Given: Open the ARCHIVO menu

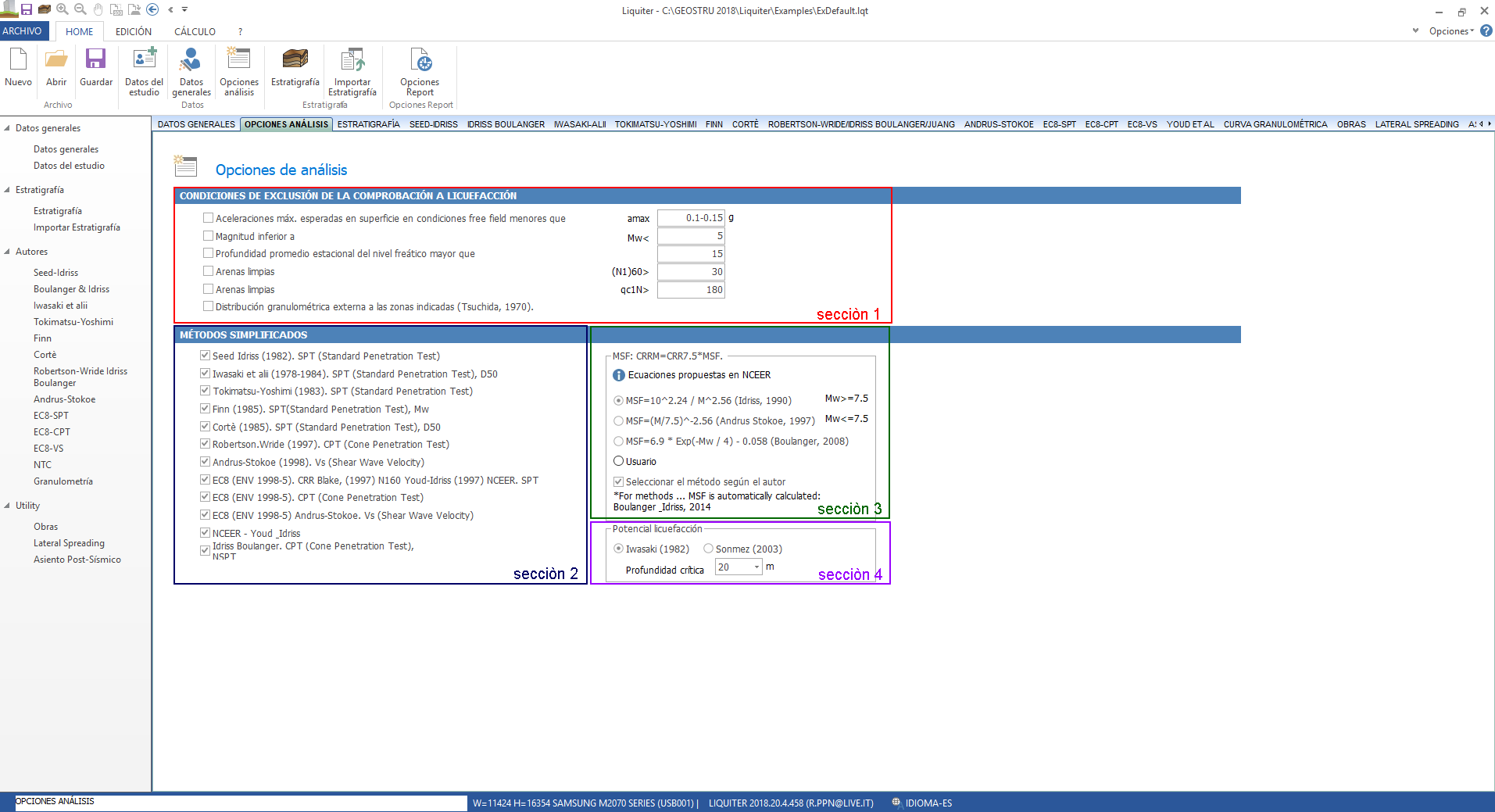Looking at the screenshot, I should pyautogui.click(x=23, y=31).
